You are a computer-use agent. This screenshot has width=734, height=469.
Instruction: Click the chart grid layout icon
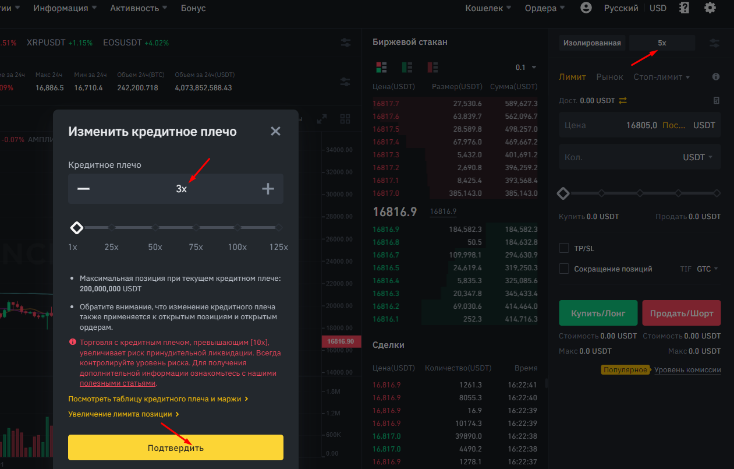point(345,119)
